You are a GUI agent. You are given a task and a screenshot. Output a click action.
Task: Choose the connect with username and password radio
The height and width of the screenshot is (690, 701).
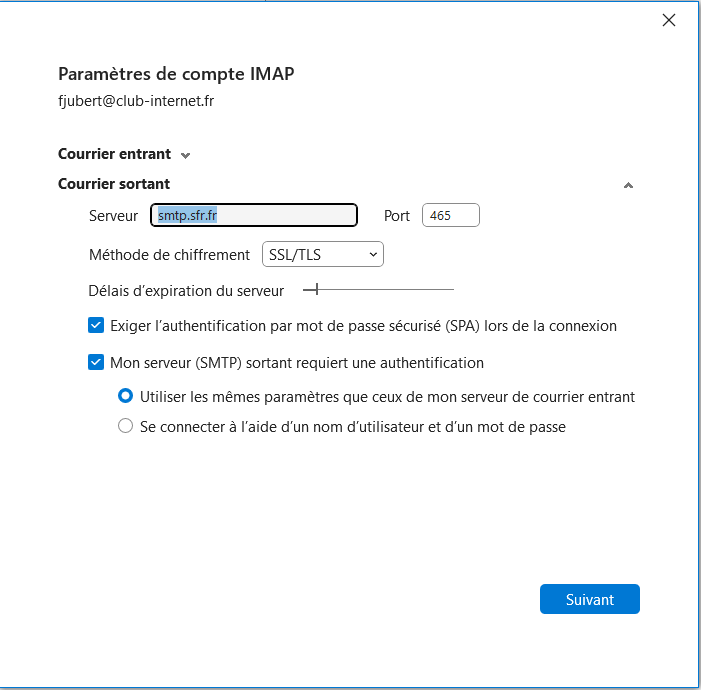(126, 426)
